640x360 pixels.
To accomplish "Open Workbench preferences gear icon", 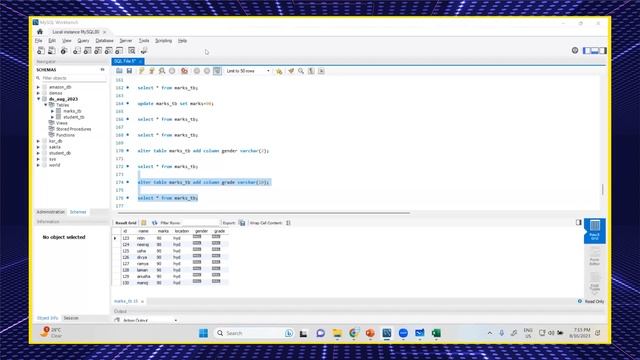I will pyautogui.click(x=575, y=50).
